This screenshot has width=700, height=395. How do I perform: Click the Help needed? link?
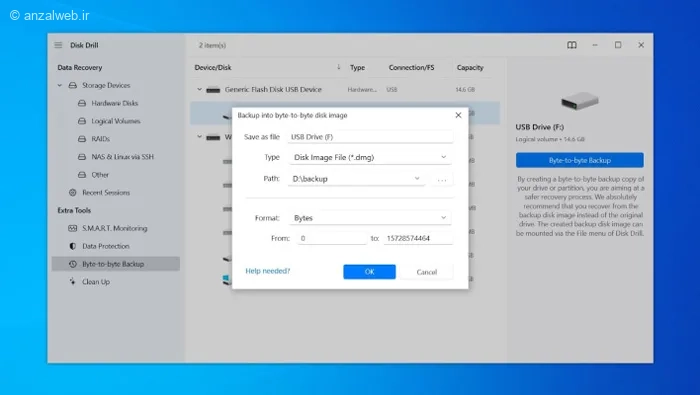(267, 271)
